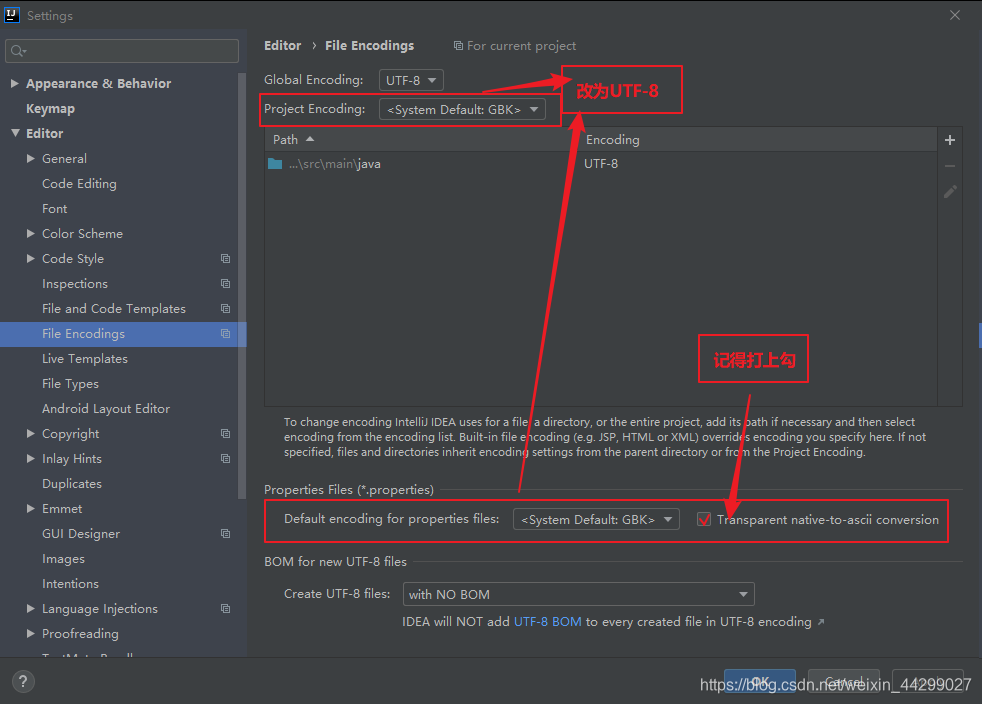Open the Project Encoding dropdown

tap(462, 109)
